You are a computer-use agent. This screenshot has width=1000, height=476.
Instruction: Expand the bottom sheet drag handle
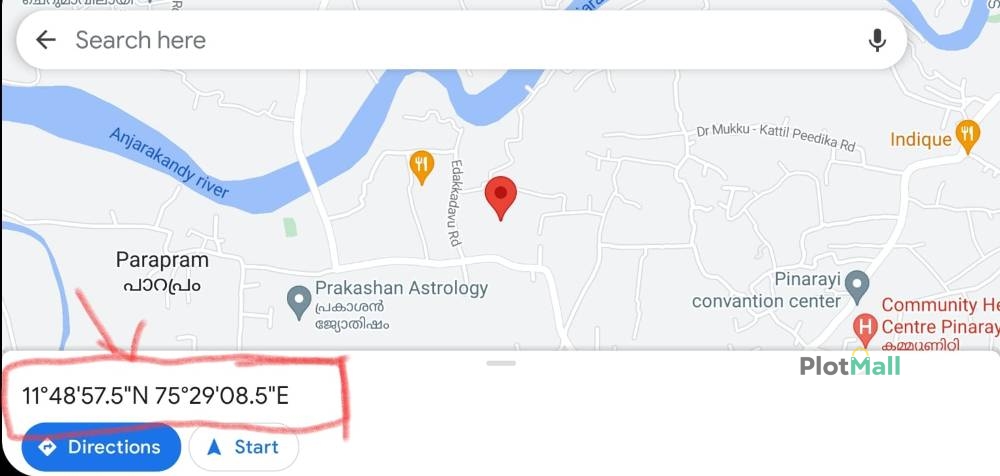(x=501, y=363)
